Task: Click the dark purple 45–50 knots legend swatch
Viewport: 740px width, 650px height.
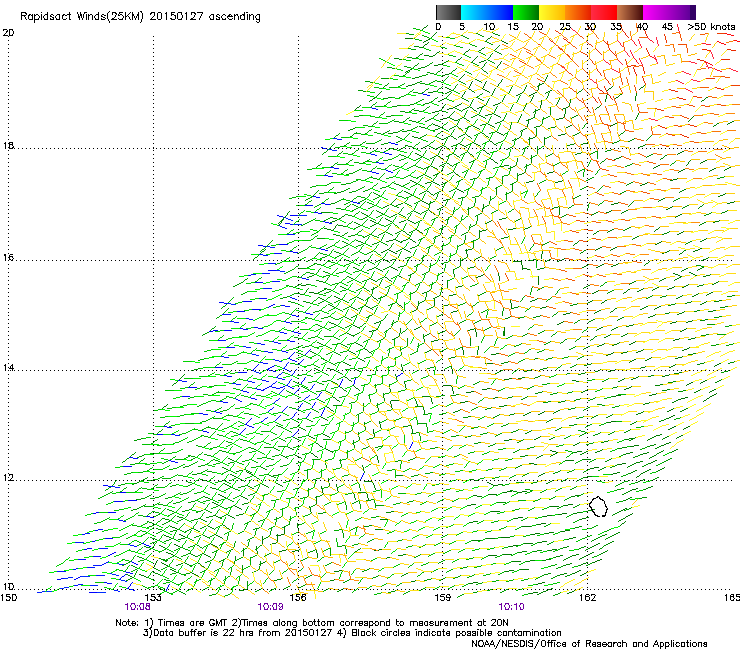Action: click(x=682, y=12)
